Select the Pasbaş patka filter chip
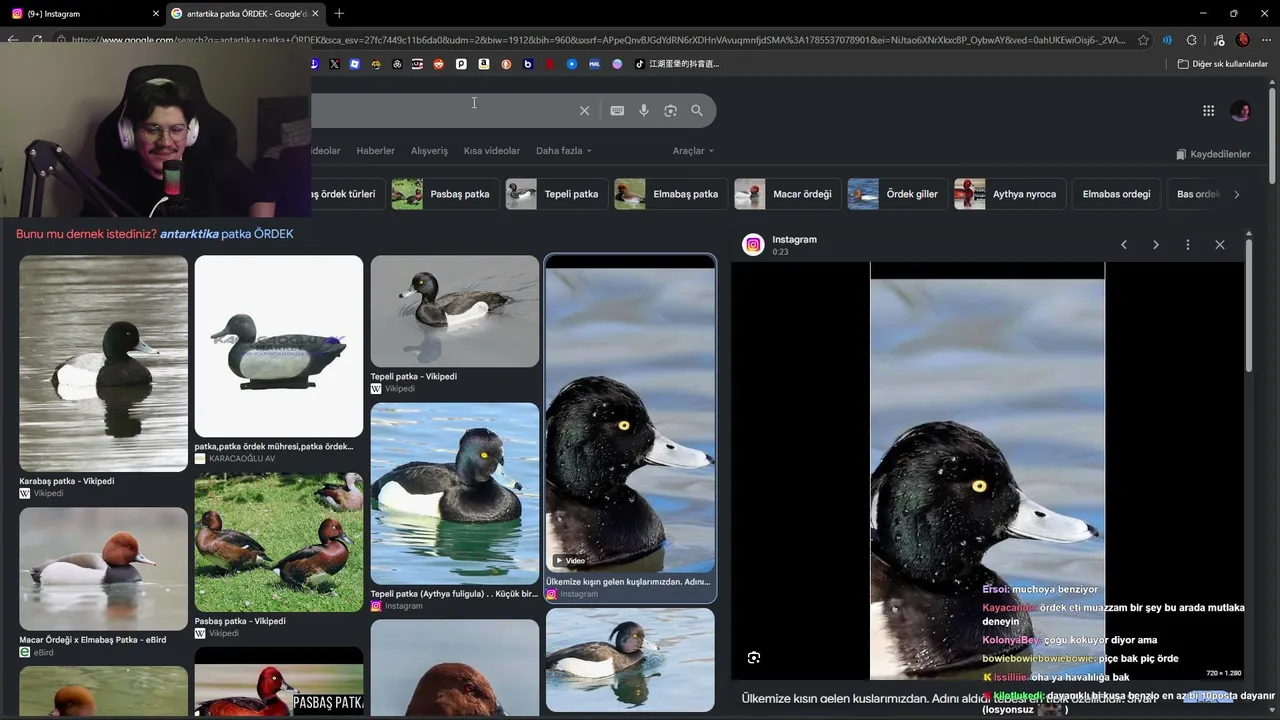The height and width of the screenshot is (720, 1280). (445, 194)
